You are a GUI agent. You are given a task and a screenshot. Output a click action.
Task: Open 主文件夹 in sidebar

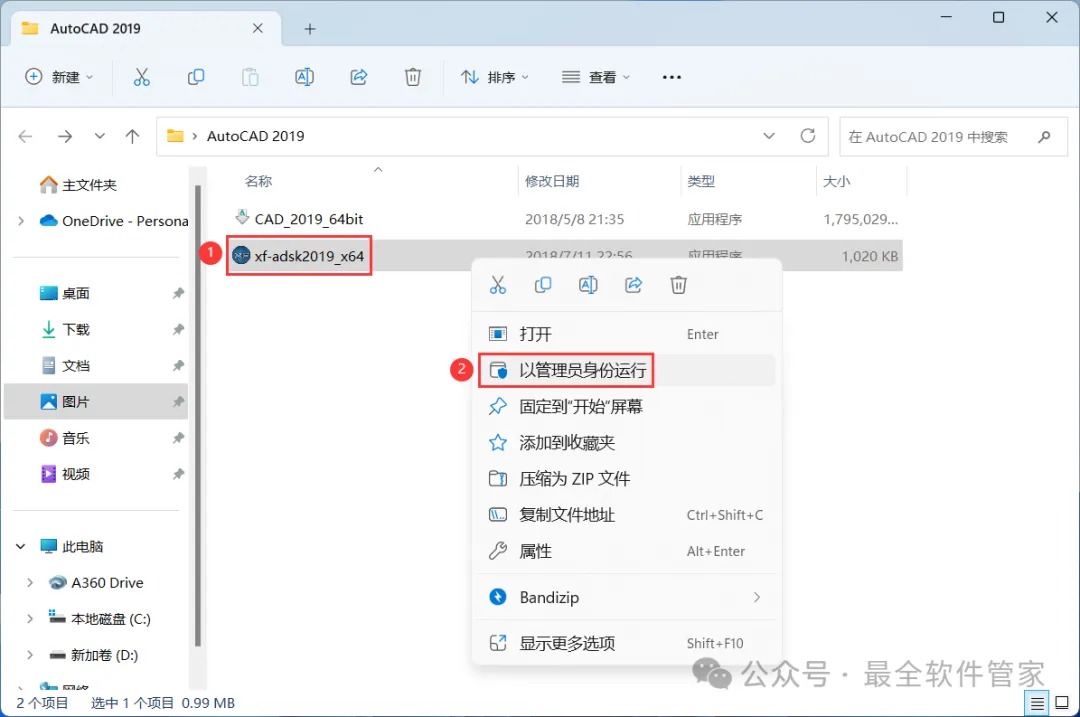[x=79, y=185]
